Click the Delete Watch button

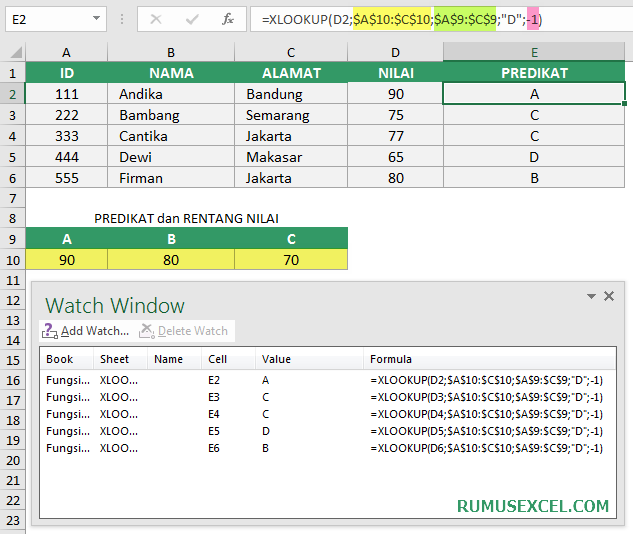[x=184, y=331]
